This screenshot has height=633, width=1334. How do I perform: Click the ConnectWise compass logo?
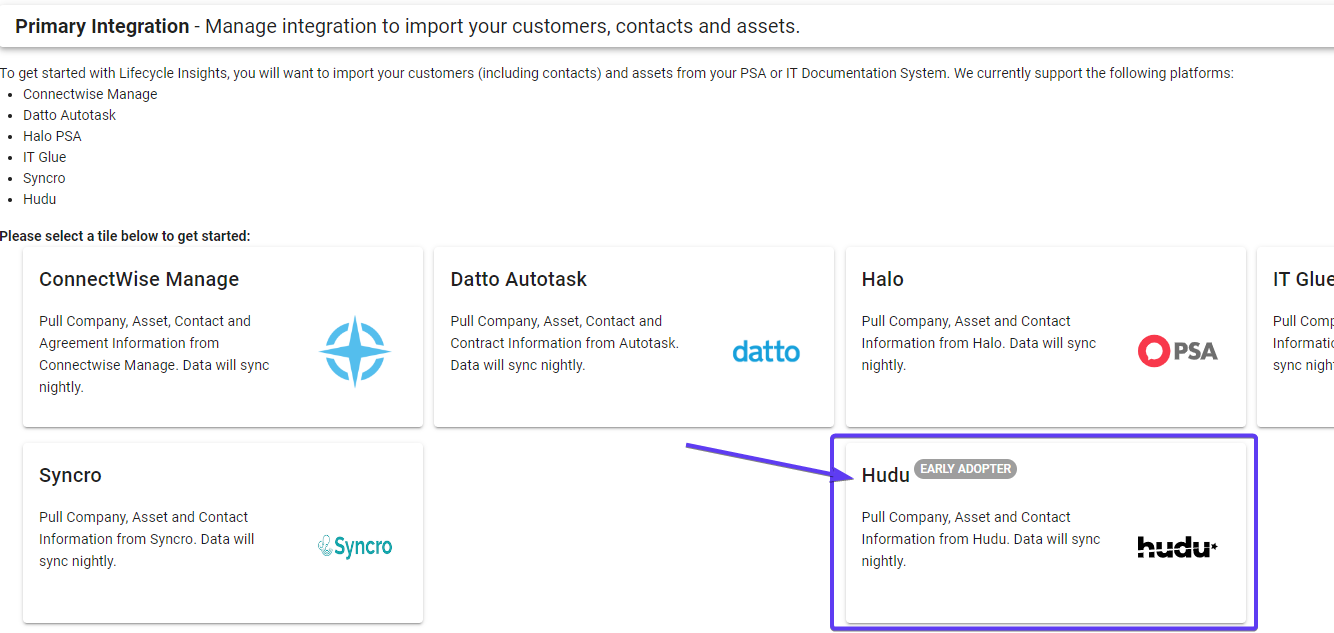coord(355,352)
